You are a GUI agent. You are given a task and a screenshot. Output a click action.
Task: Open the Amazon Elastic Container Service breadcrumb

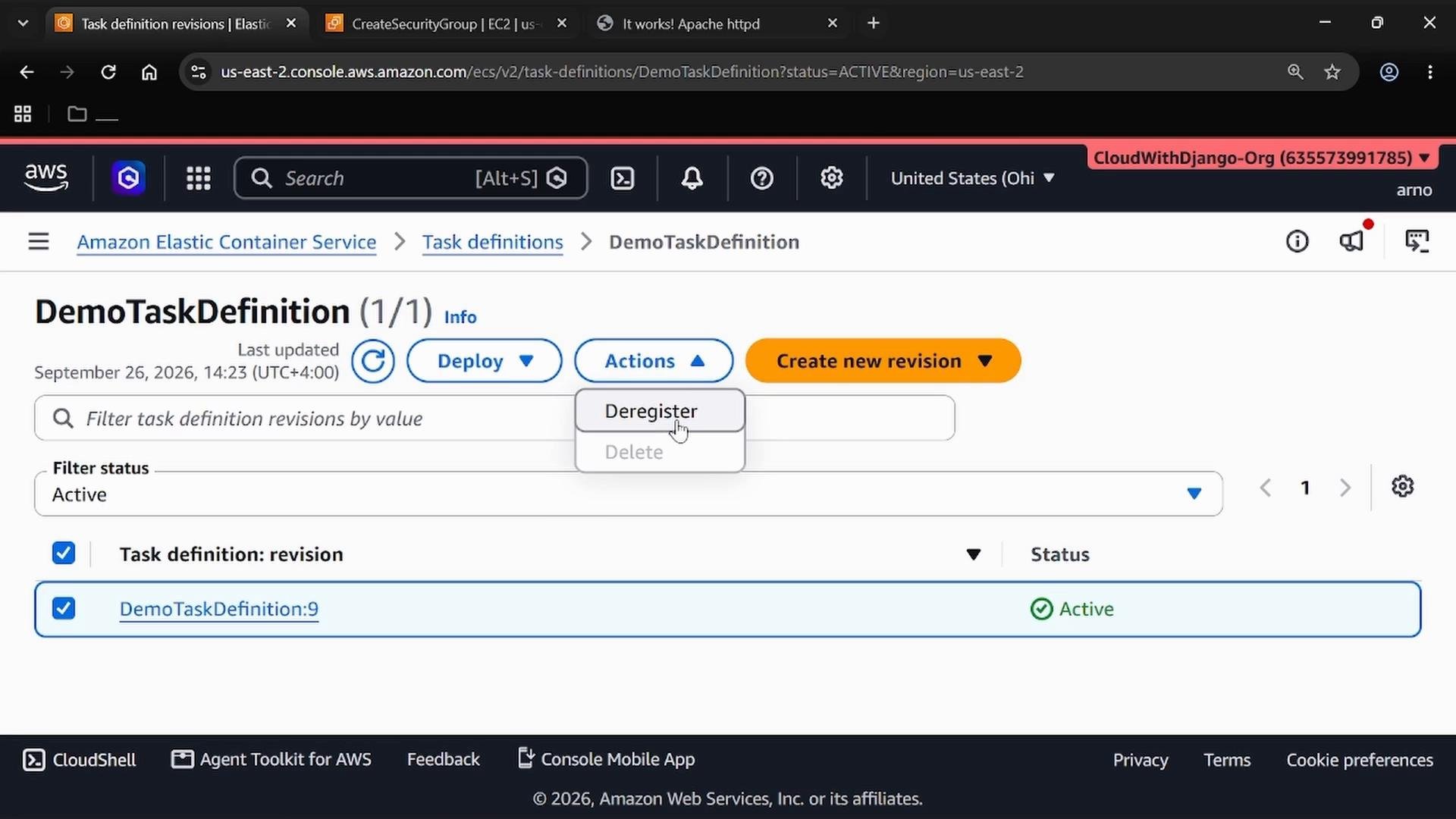click(x=227, y=242)
